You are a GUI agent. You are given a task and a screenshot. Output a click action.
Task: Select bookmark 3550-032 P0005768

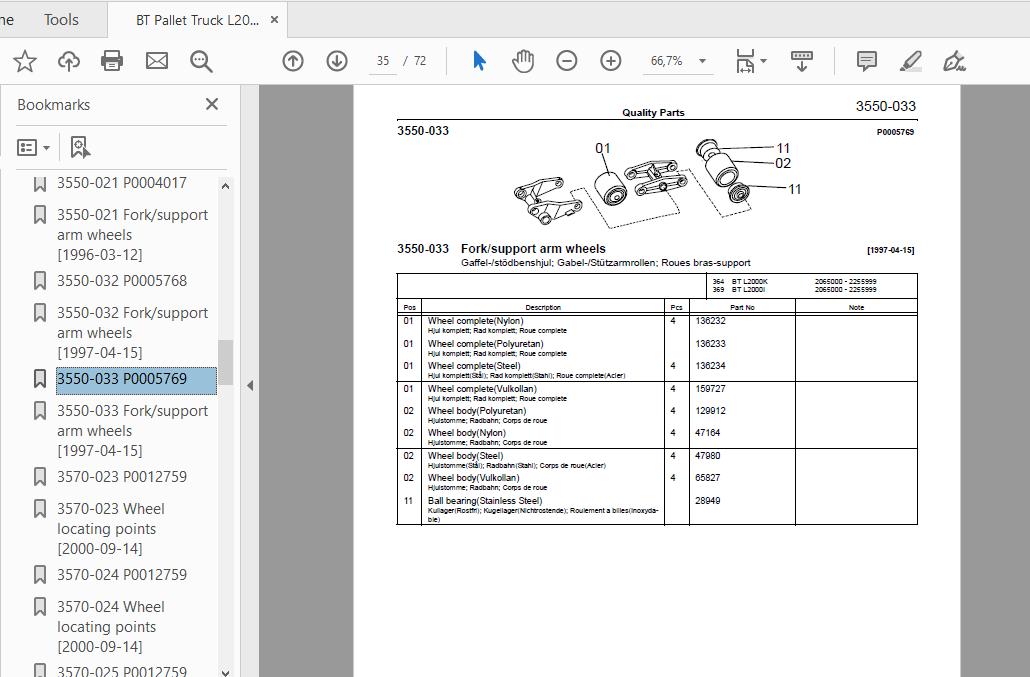tap(121, 281)
